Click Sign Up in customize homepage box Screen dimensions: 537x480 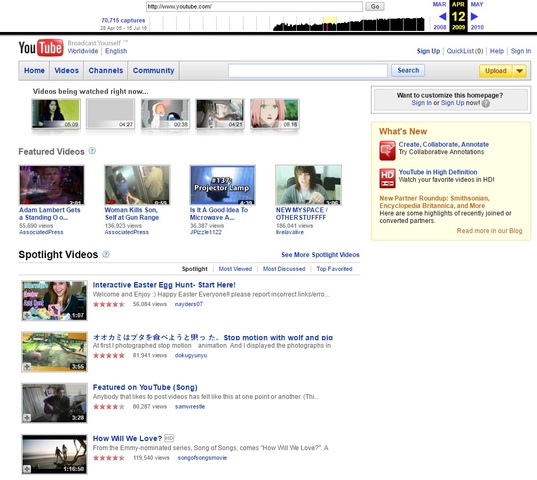pos(452,103)
